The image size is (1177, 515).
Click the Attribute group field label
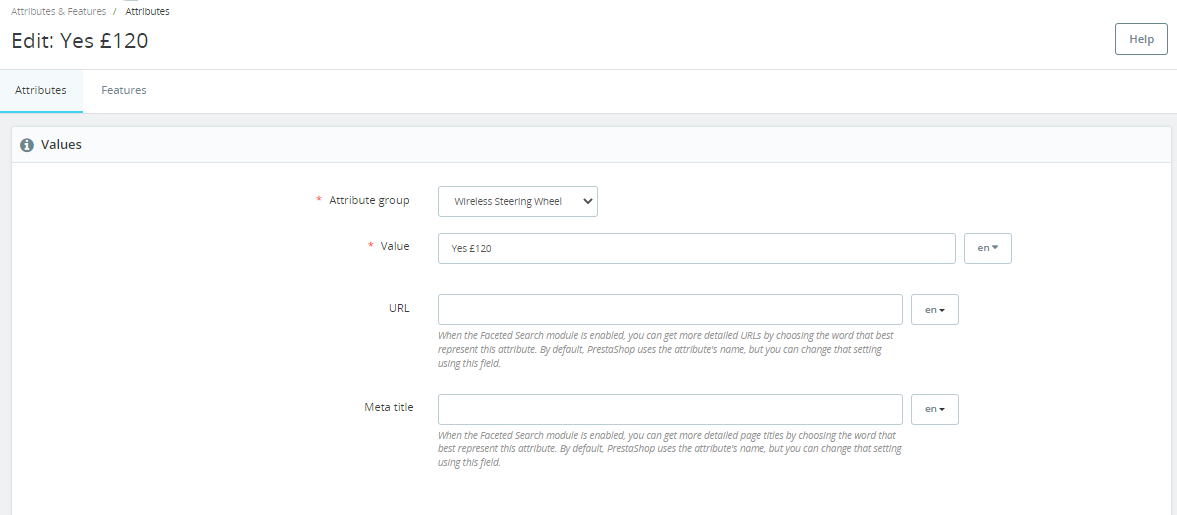coord(369,200)
